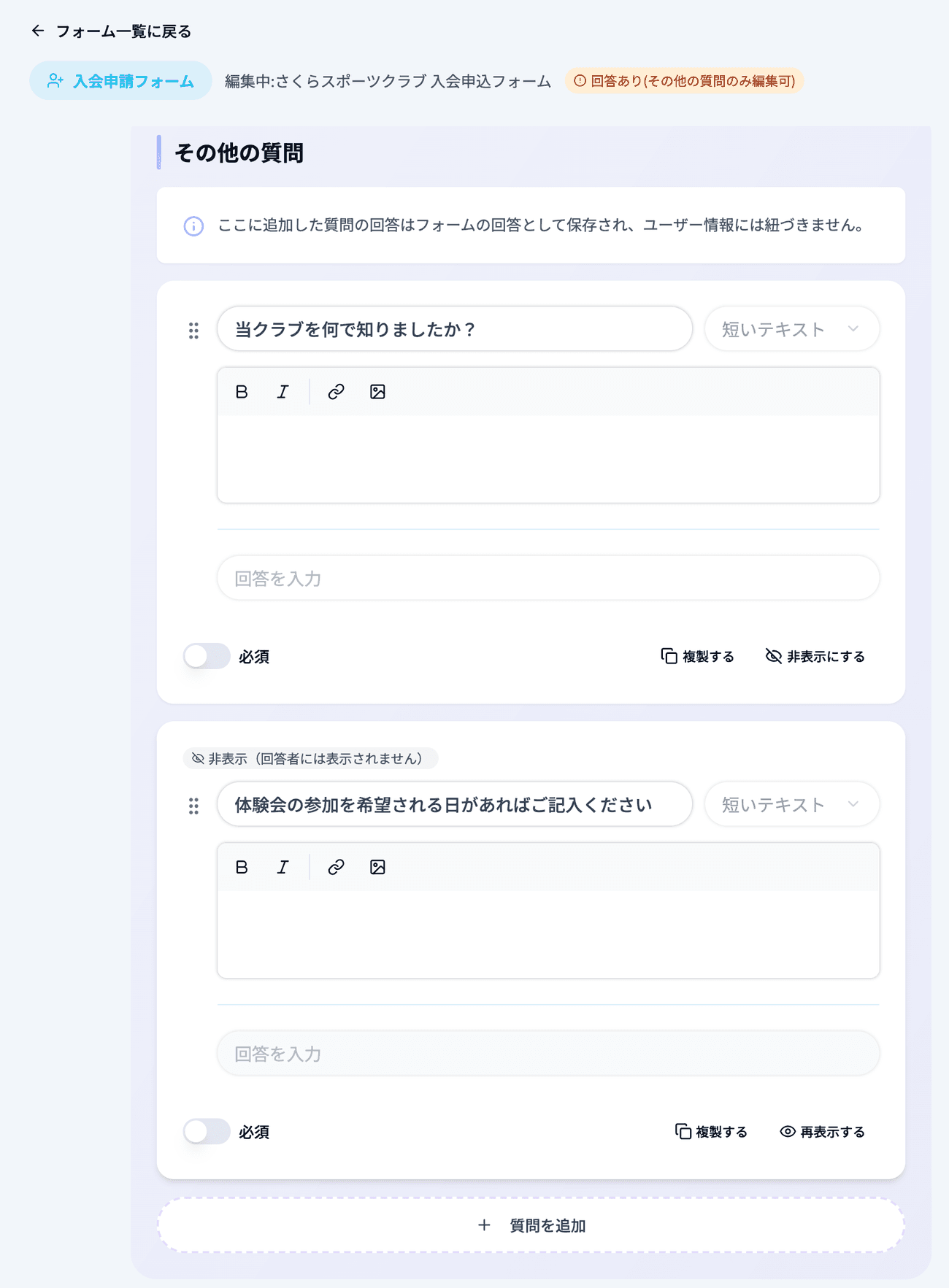Click 回答を入力 field under 当クラブを何で知りましたか？
The width and height of the screenshot is (949, 1288).
click(548, 578)
